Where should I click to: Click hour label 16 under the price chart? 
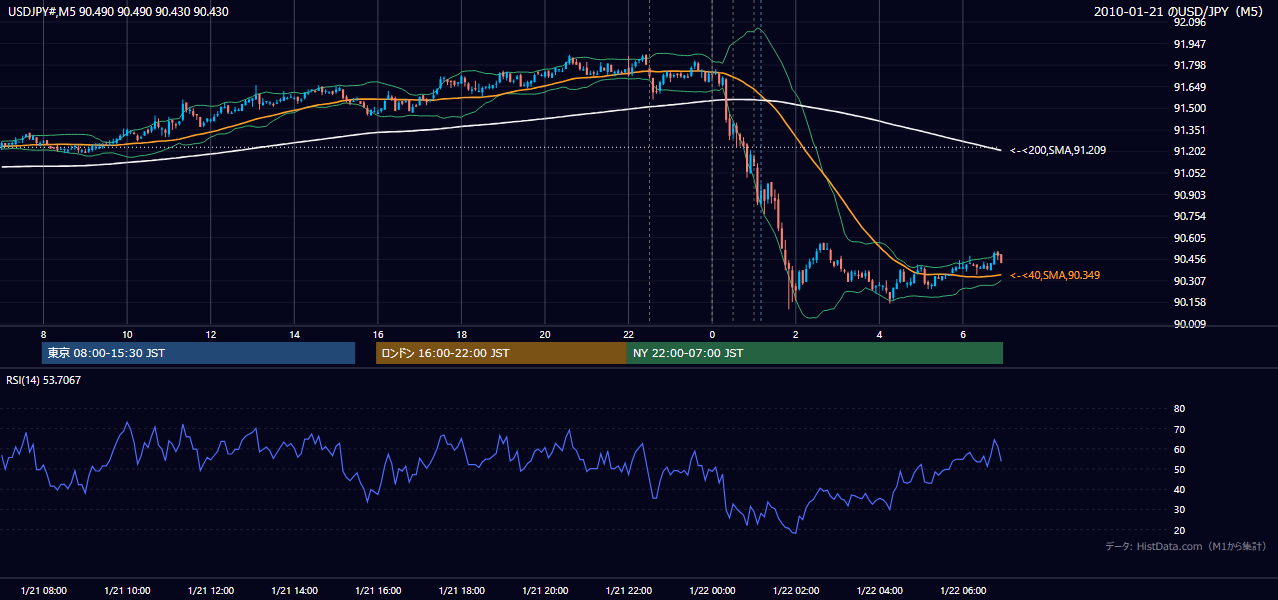[x=377, y=334]
